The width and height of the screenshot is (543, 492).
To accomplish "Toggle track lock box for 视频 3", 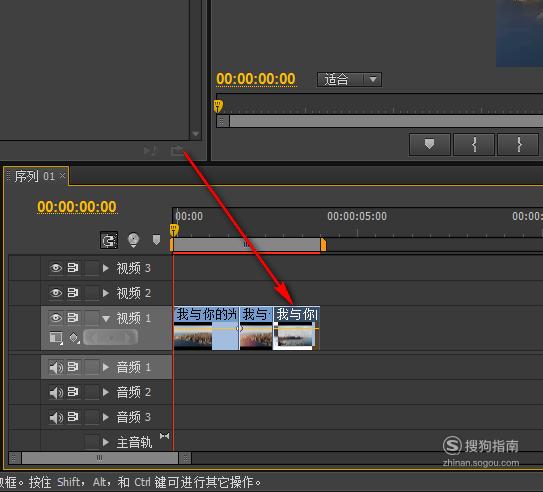I will tap(92, 268).
